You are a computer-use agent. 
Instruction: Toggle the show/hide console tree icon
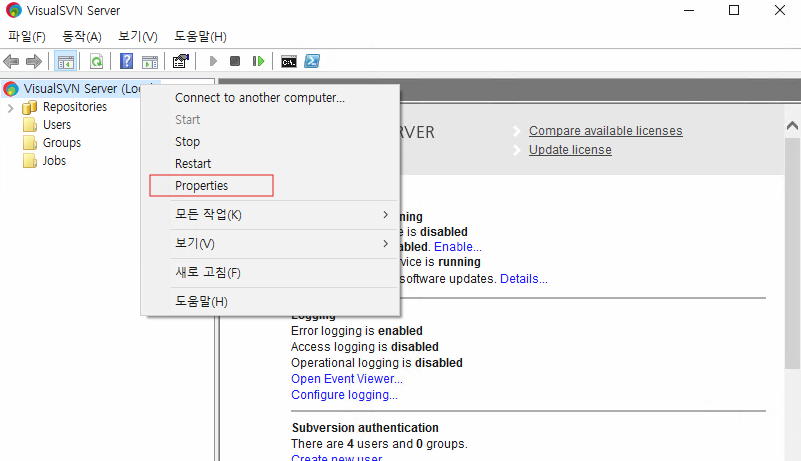coord(66,62)
